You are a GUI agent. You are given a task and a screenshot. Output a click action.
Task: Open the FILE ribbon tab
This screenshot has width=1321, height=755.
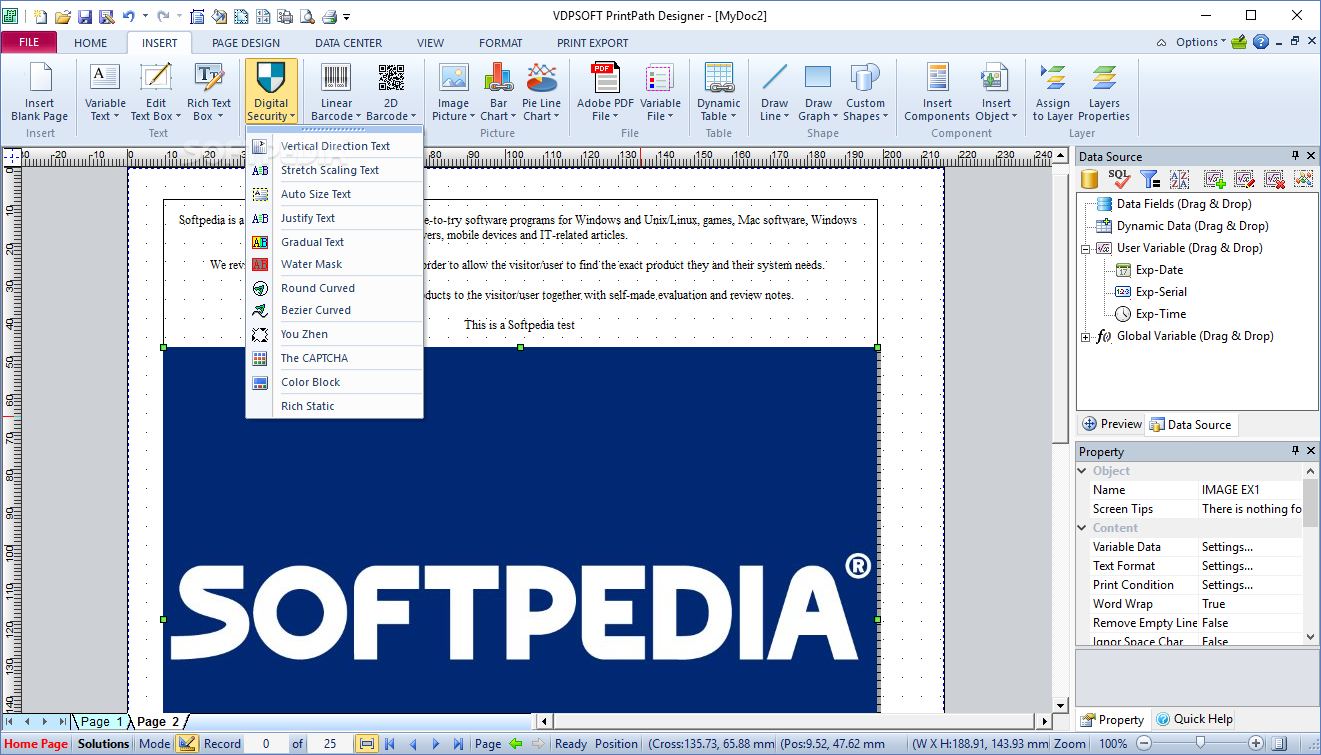[x=29, y=43]
